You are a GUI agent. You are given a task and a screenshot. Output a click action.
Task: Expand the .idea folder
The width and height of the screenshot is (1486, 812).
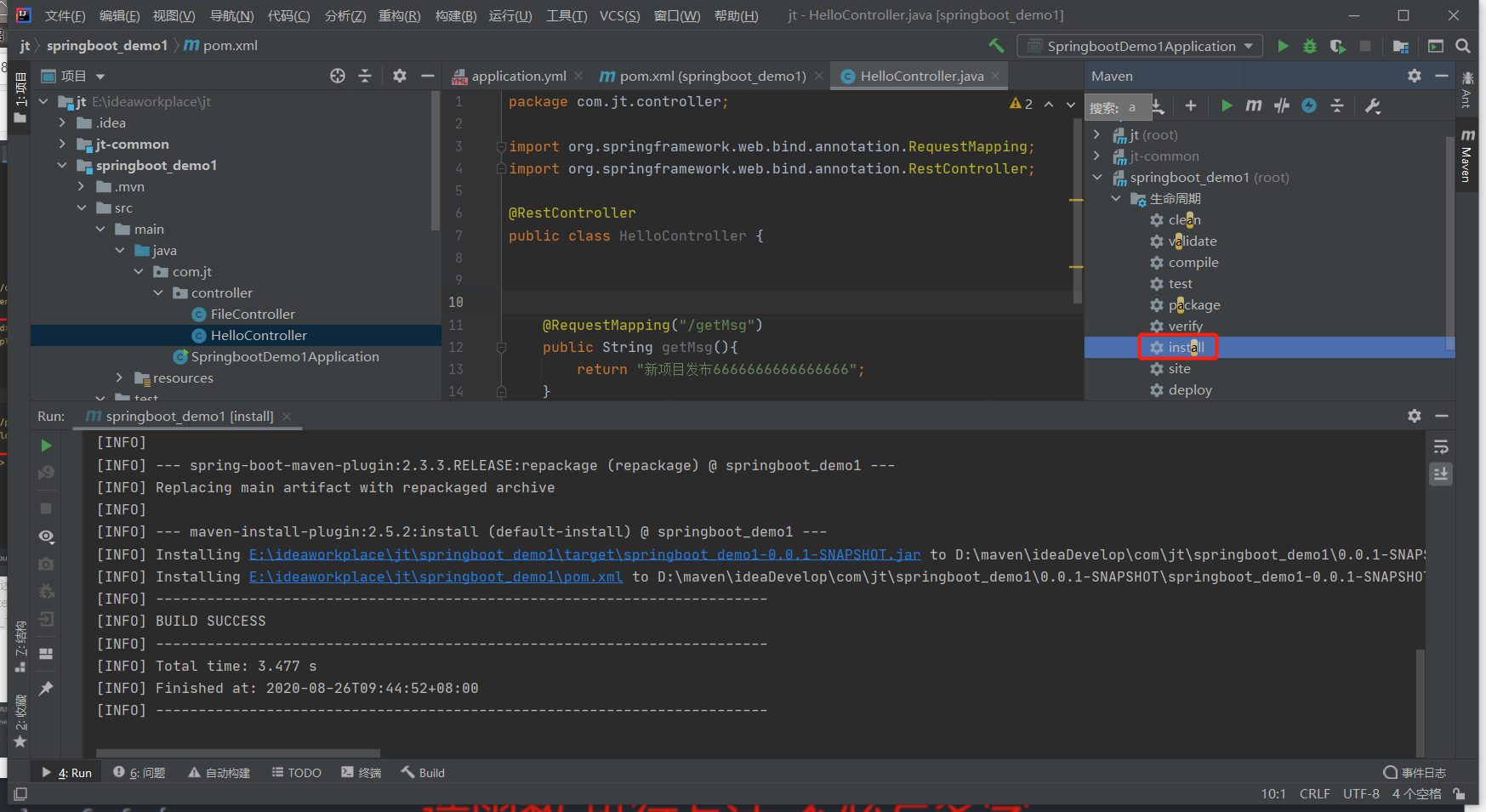coord(62,122)
